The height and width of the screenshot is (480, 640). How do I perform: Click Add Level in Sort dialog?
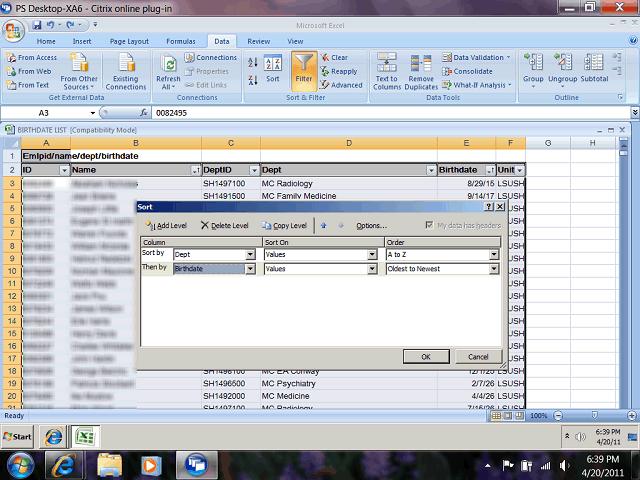point(166,225)
